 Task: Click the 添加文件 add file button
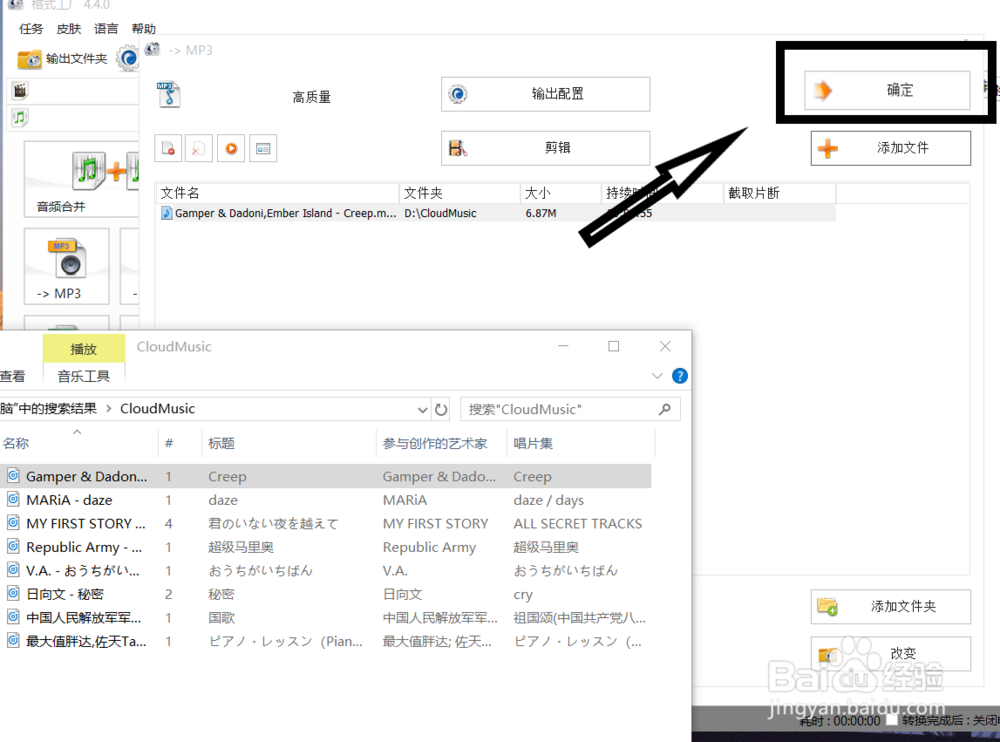pos(891,148)
